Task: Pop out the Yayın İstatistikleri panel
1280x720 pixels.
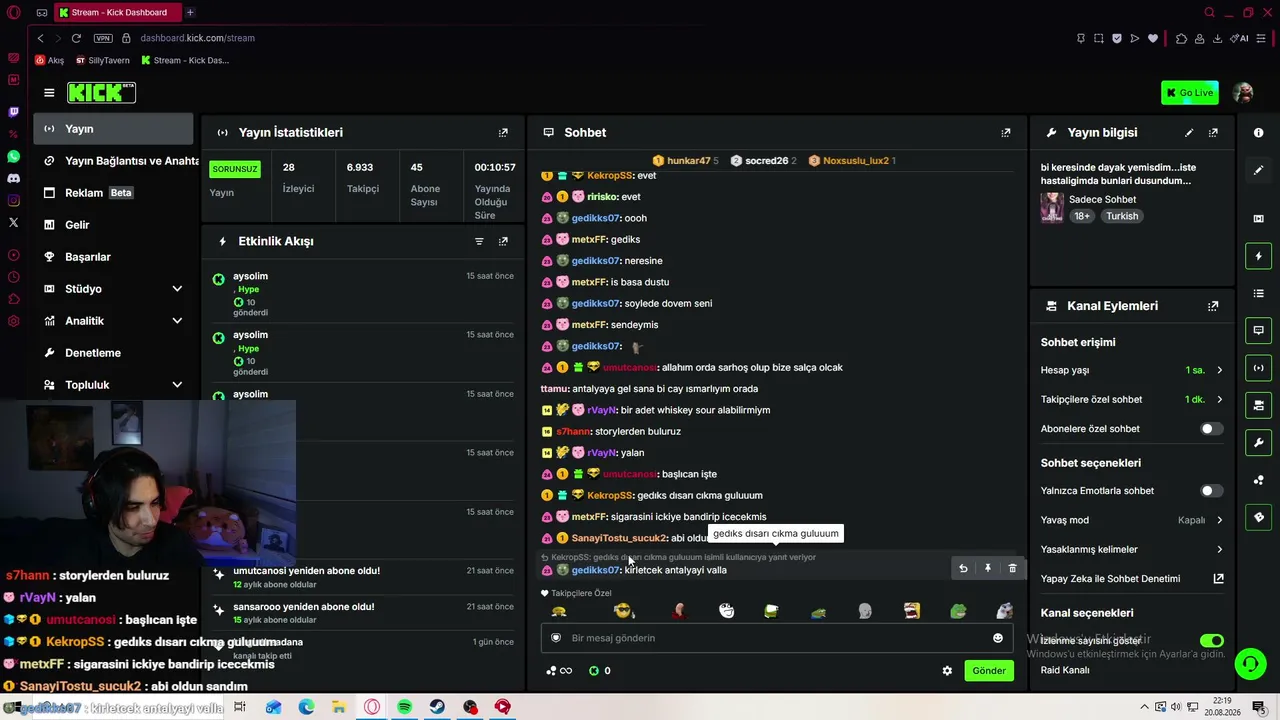Action: tap(503, 132)
